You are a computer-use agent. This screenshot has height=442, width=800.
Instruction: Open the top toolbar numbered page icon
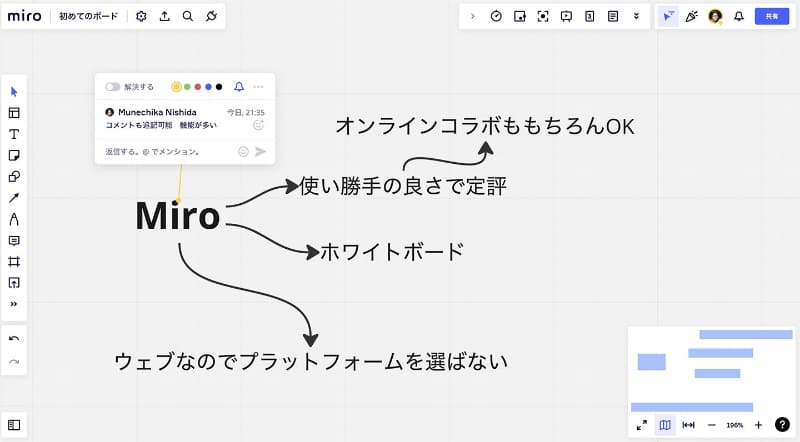coord(590,16)
